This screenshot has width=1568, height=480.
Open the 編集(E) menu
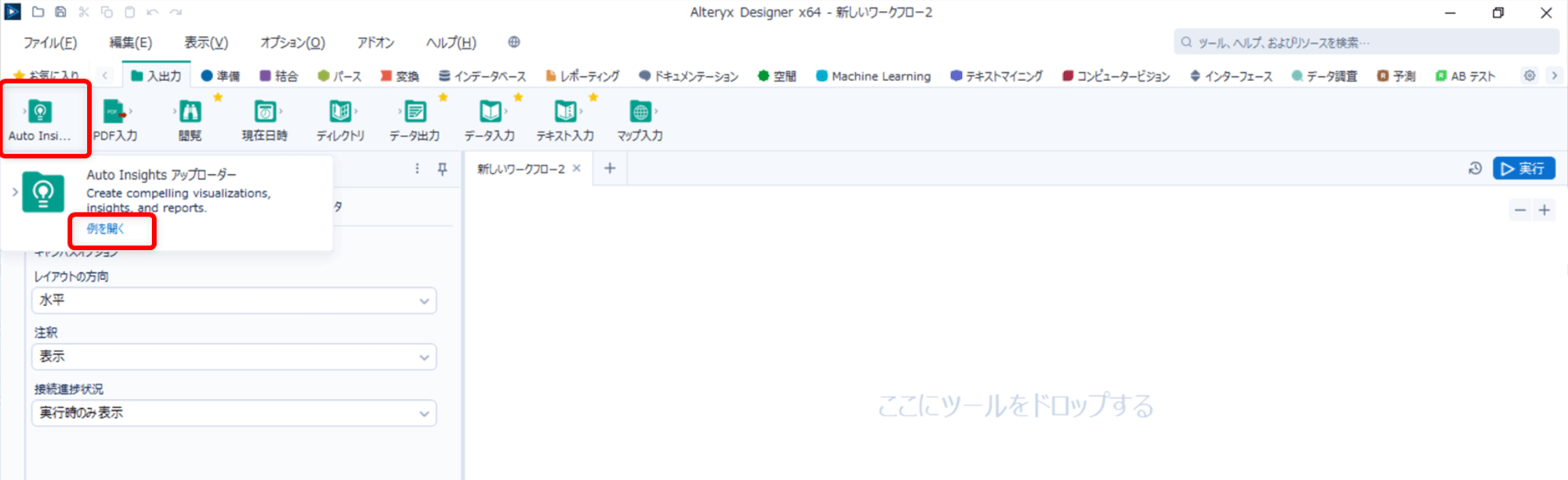(x=131, y=42)
